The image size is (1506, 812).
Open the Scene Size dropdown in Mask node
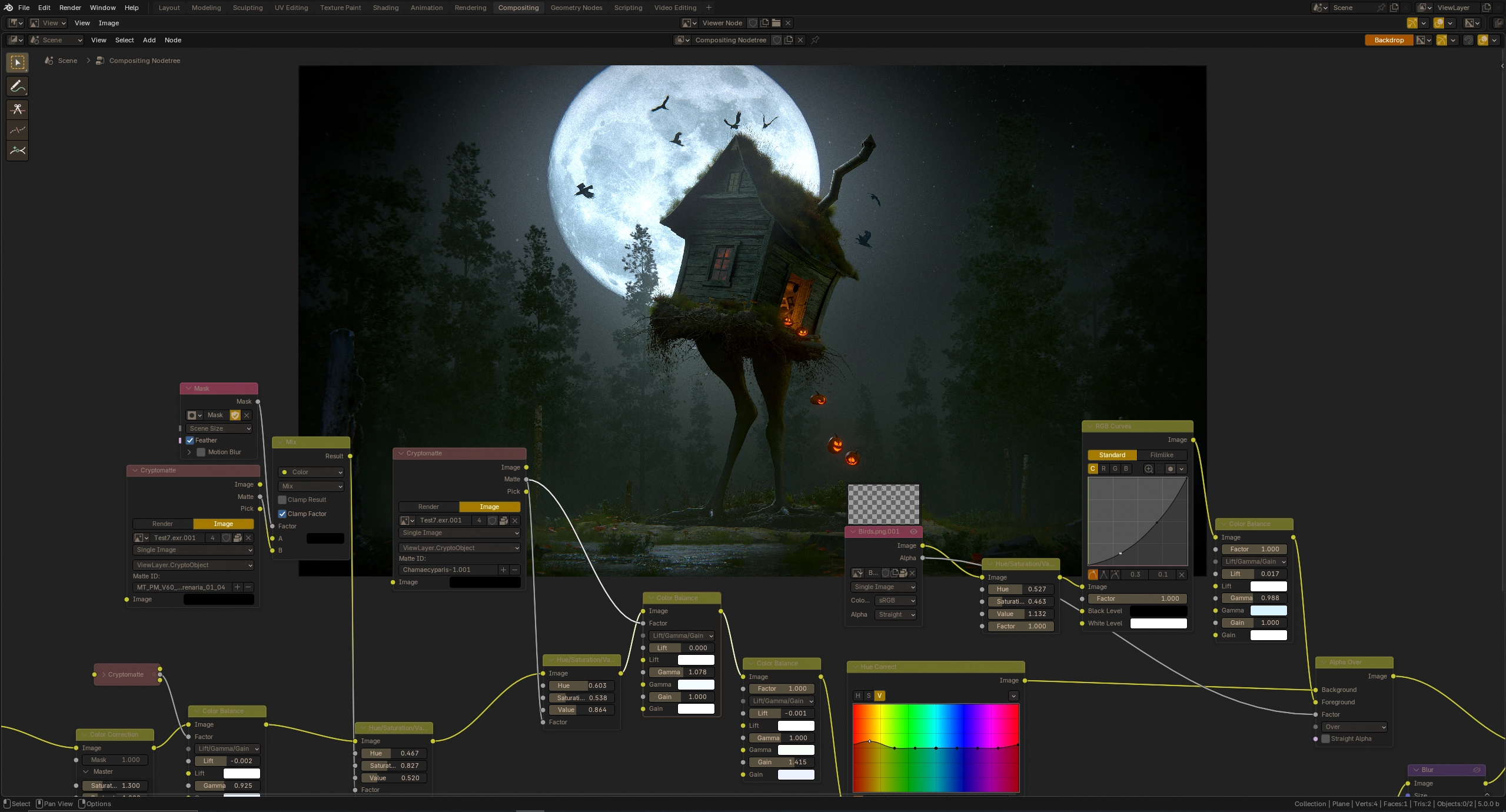[219, 428]
